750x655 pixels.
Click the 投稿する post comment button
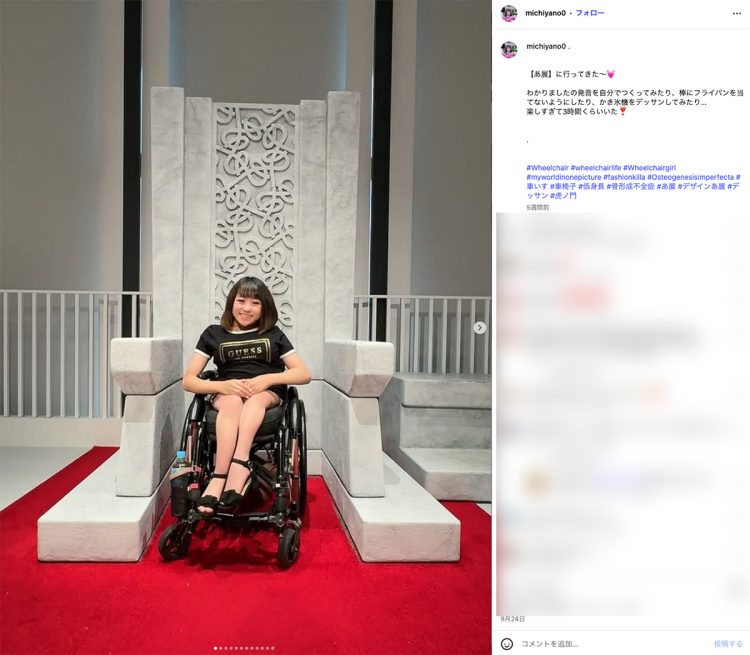(728, 644)
